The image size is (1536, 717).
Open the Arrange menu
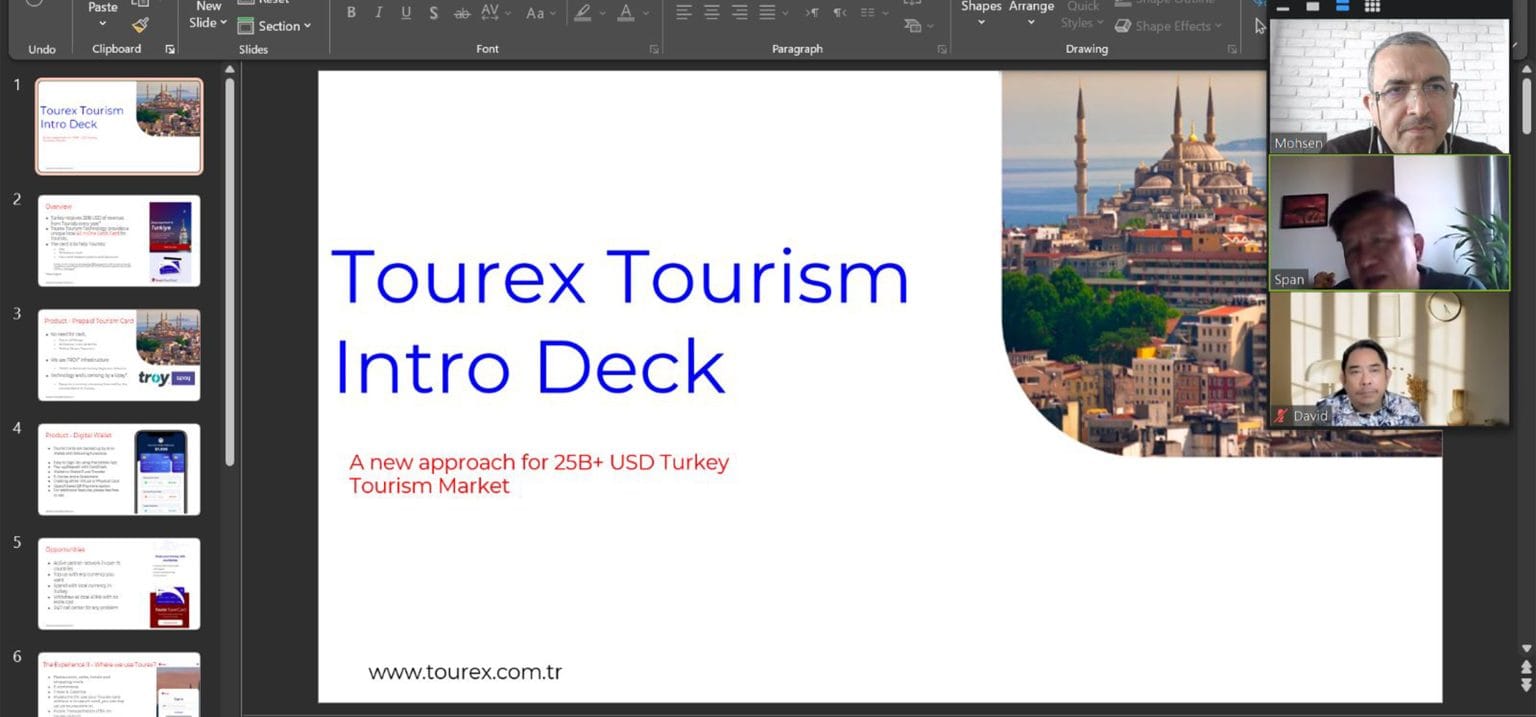[x=1031, y=13]
